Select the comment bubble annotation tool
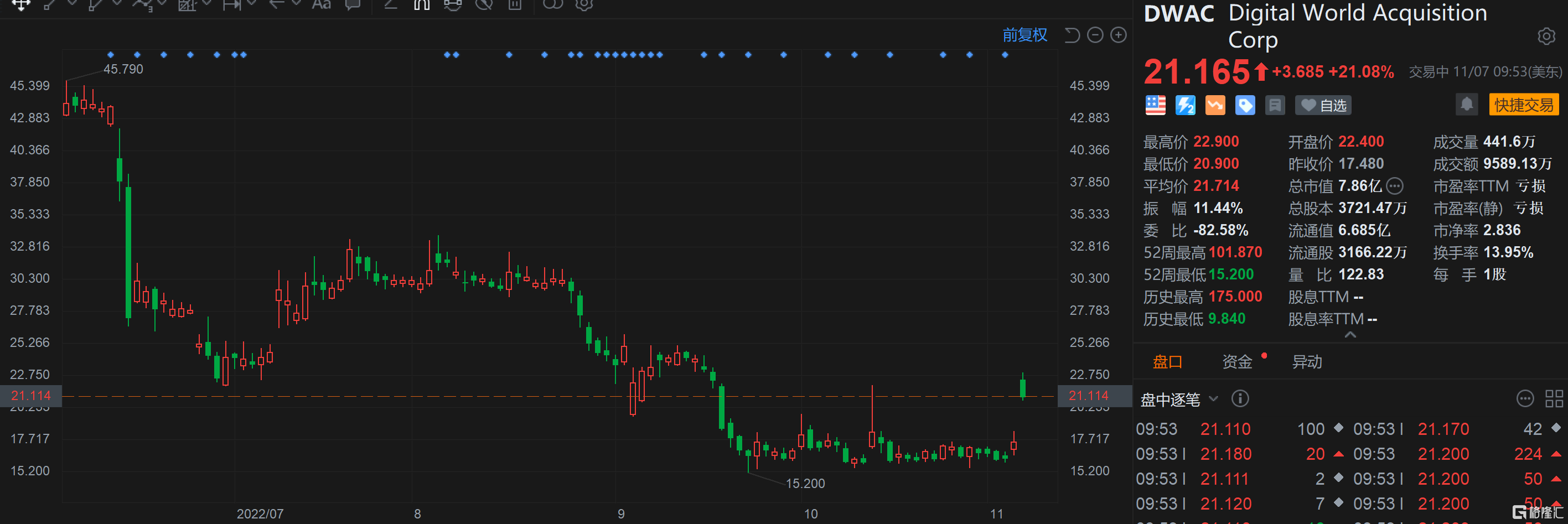1568x524 pixels. click(x=353, y=4)
